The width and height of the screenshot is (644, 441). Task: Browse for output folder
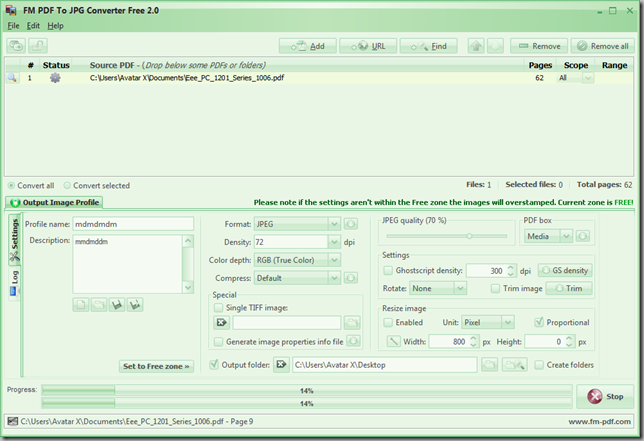(490, 365)
